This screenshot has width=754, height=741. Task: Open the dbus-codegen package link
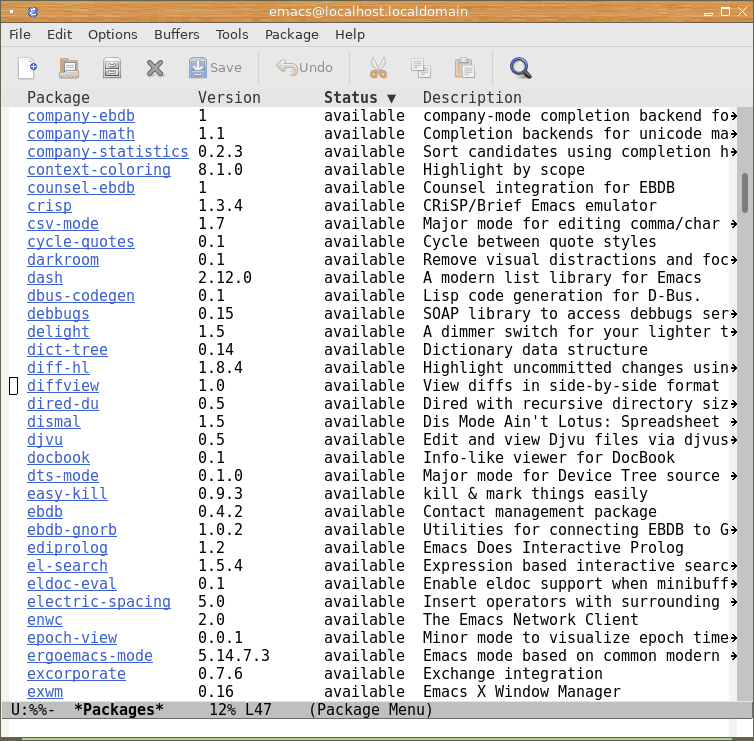point(81,296)
